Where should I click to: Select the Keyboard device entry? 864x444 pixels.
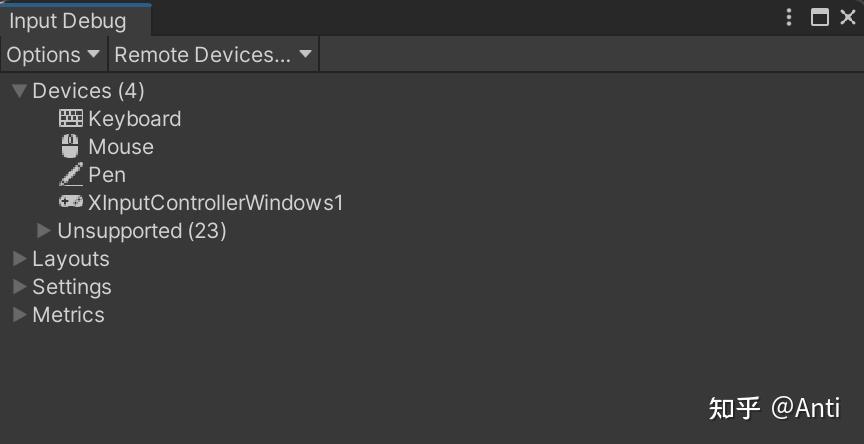tap(135, 119)
